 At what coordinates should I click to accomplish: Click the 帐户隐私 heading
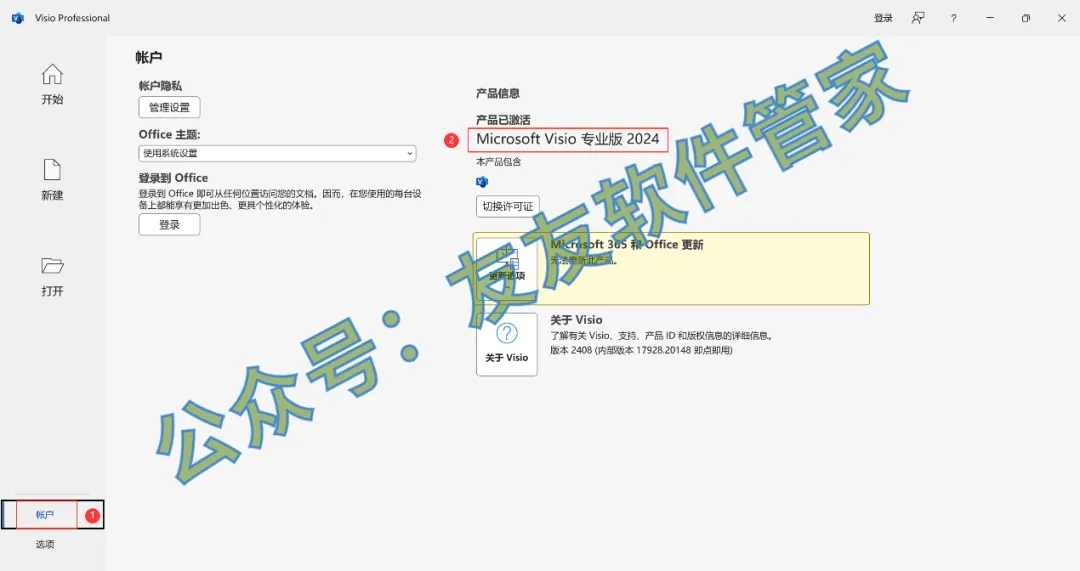[160, 85]
